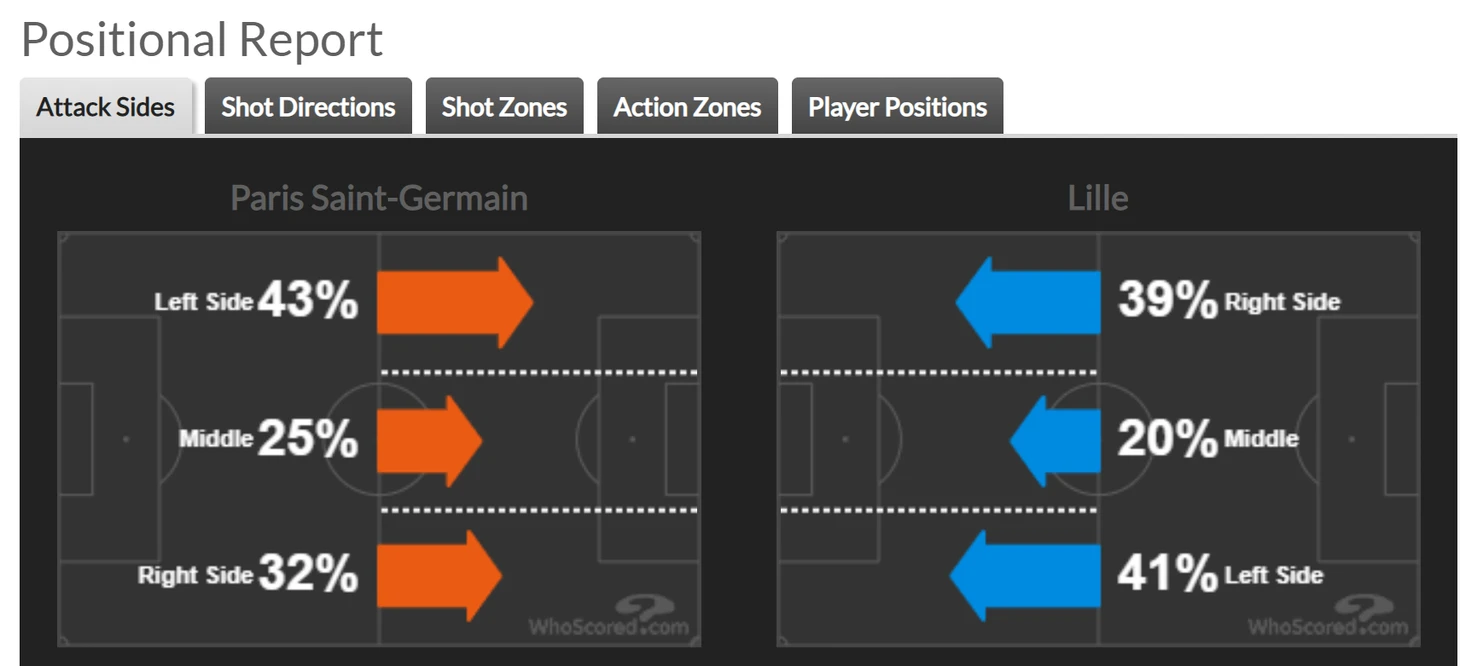
Task: Click PSG's orange right side arrow
Action: [x=439, y=576]
